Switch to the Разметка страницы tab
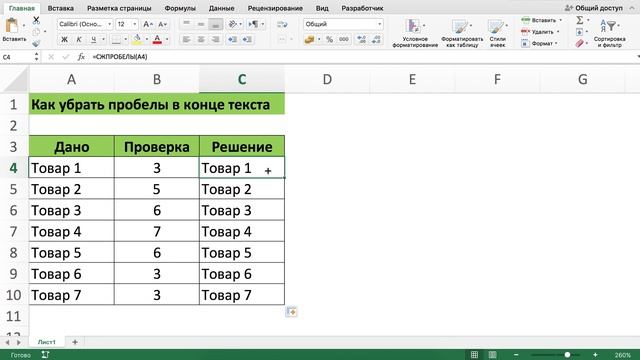The width and height of the screenshot is (640, 360). coord(119,8)
